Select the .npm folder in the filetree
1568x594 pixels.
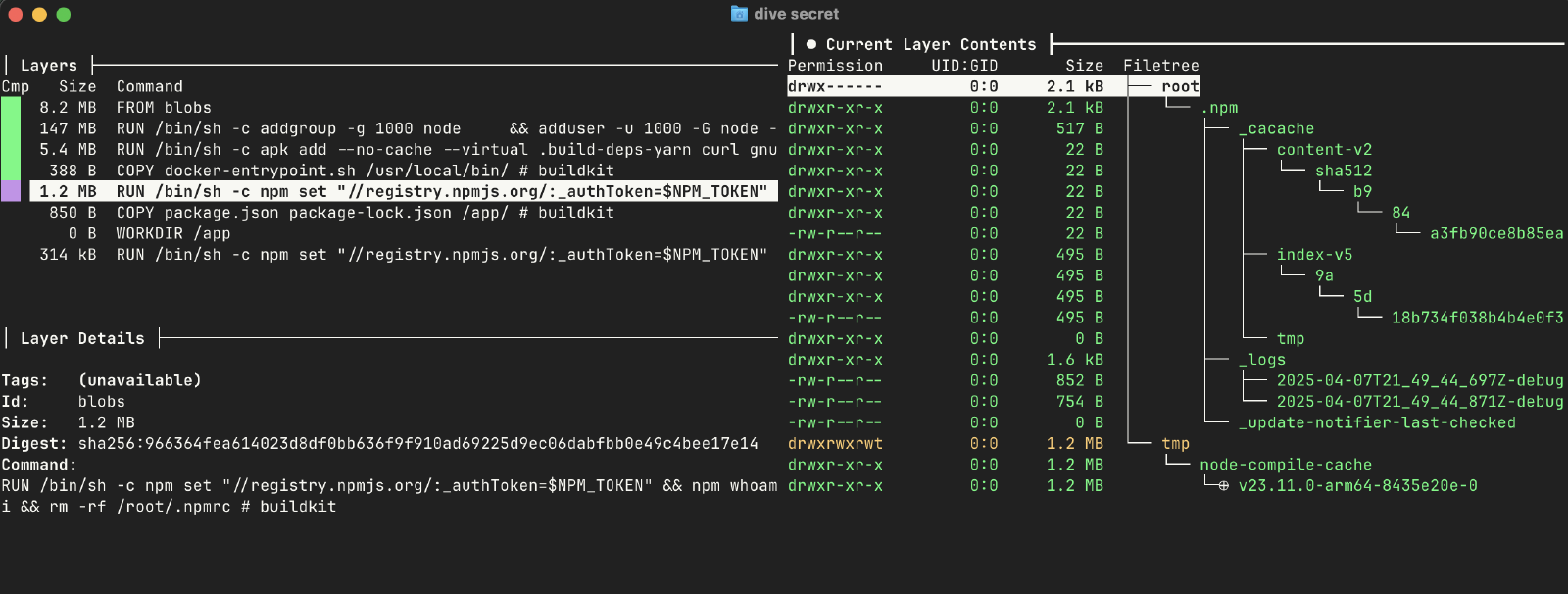(x=1220, y=108)
